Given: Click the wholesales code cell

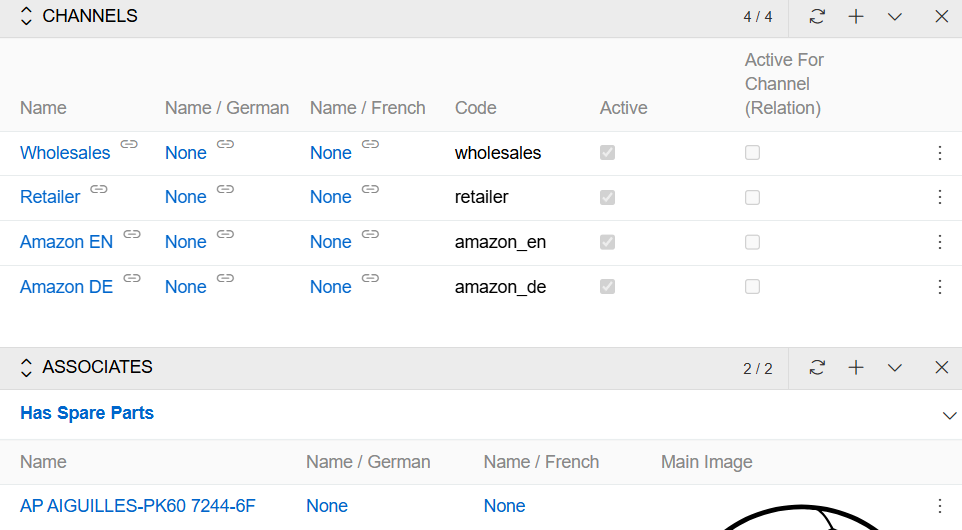Looking at the screenshot, I should point(498,153).
